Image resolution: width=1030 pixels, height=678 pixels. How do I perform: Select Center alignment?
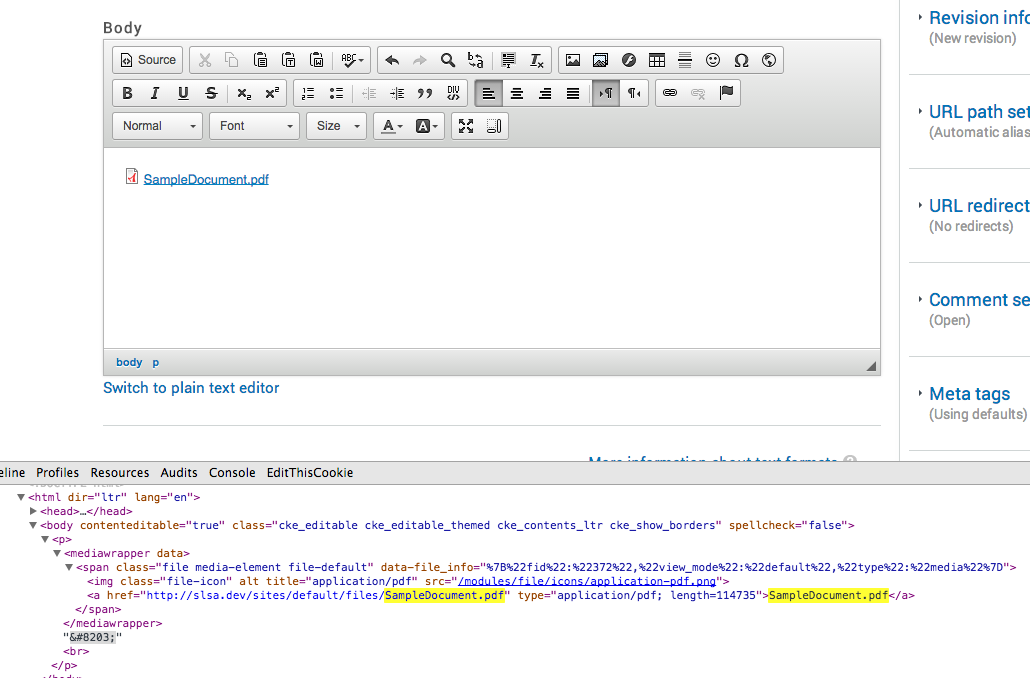pyautogui.click(x=517, y=93)
